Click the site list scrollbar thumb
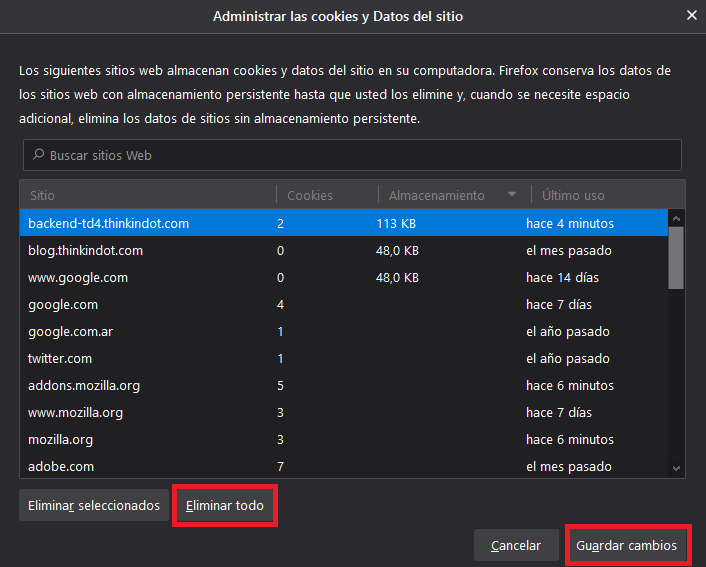706x567 pixels. coord(677,255)
